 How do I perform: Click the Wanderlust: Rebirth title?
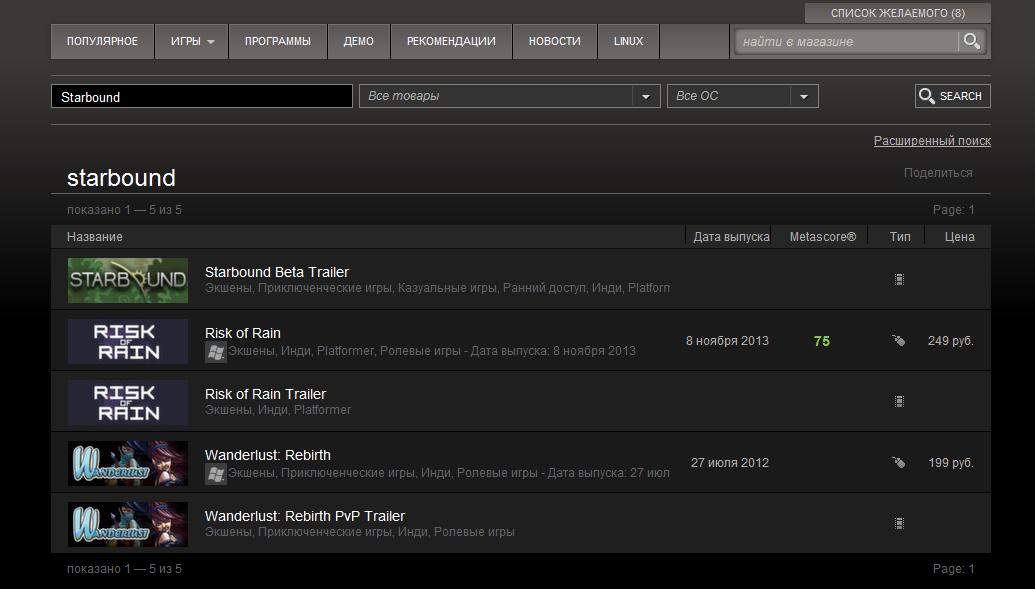click(x=267, y=455)
